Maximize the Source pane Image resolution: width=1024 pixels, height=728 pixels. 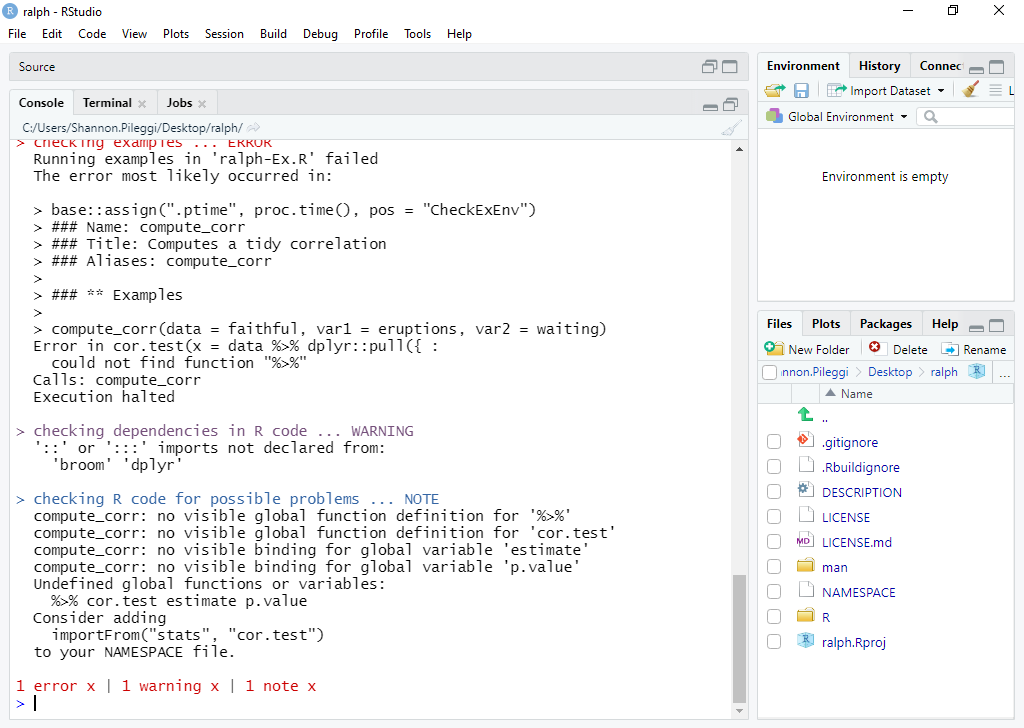(x=729, y=67)
